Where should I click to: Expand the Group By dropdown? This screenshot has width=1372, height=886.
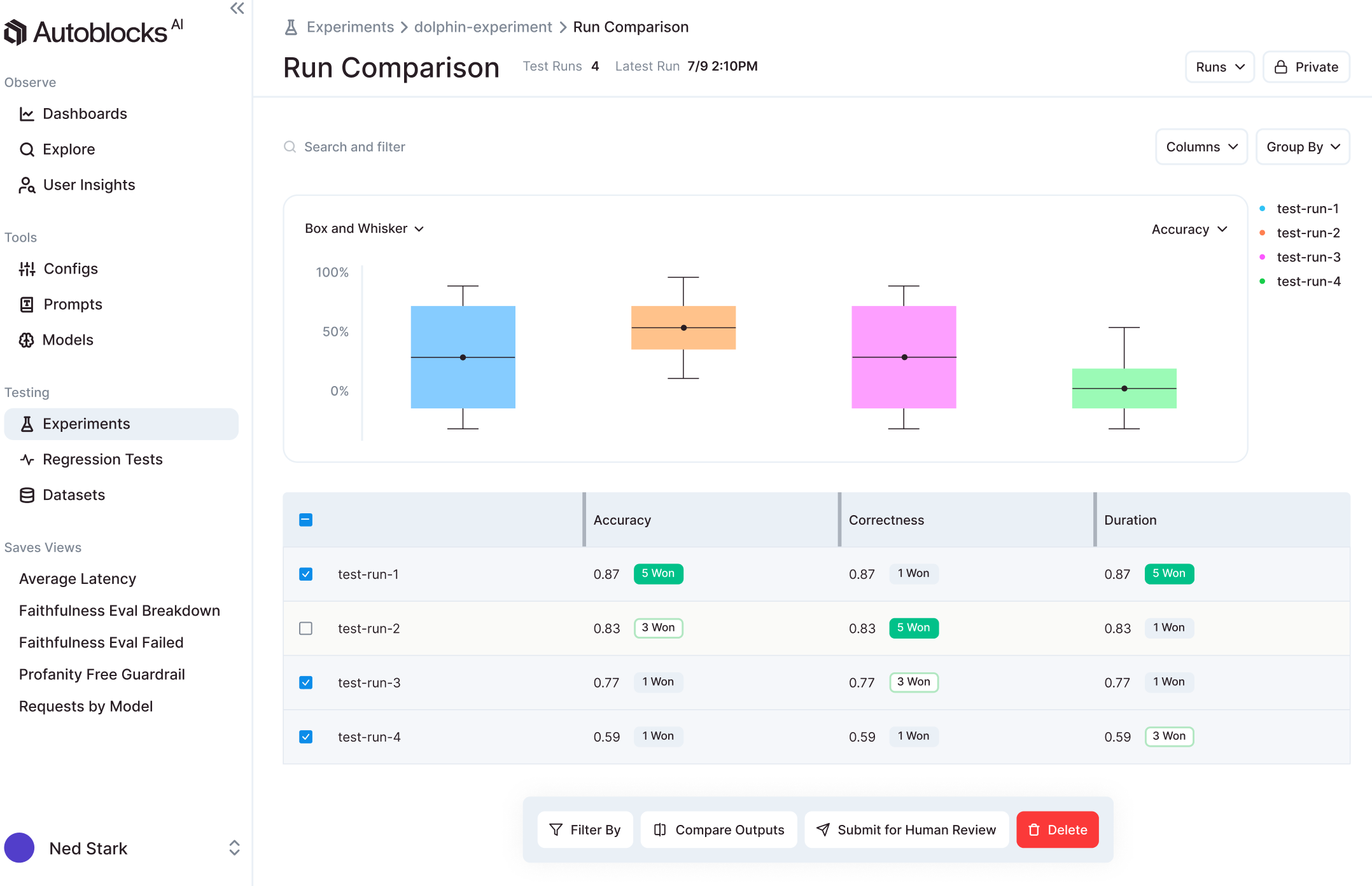1302,147
